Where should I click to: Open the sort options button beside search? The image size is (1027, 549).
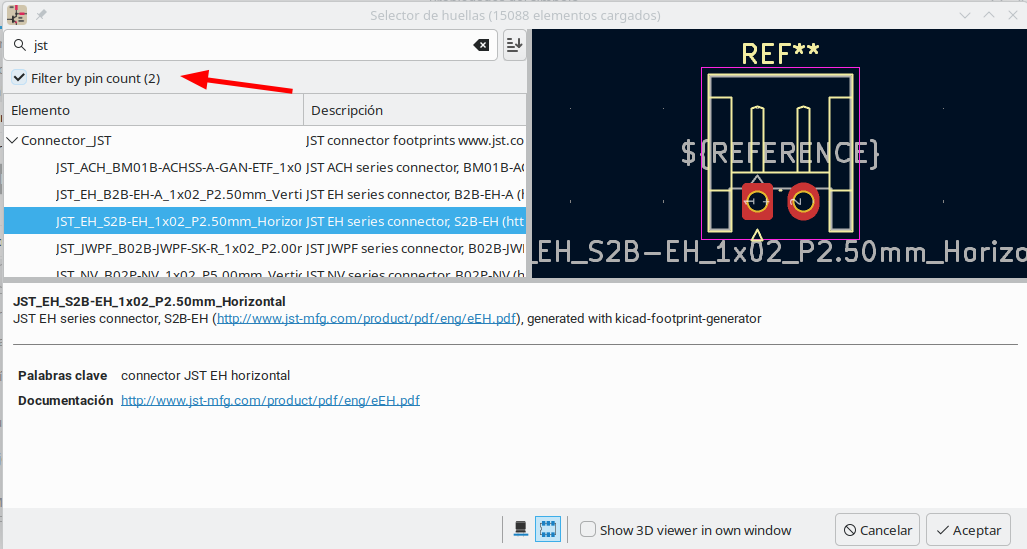(x=513, y=45)
